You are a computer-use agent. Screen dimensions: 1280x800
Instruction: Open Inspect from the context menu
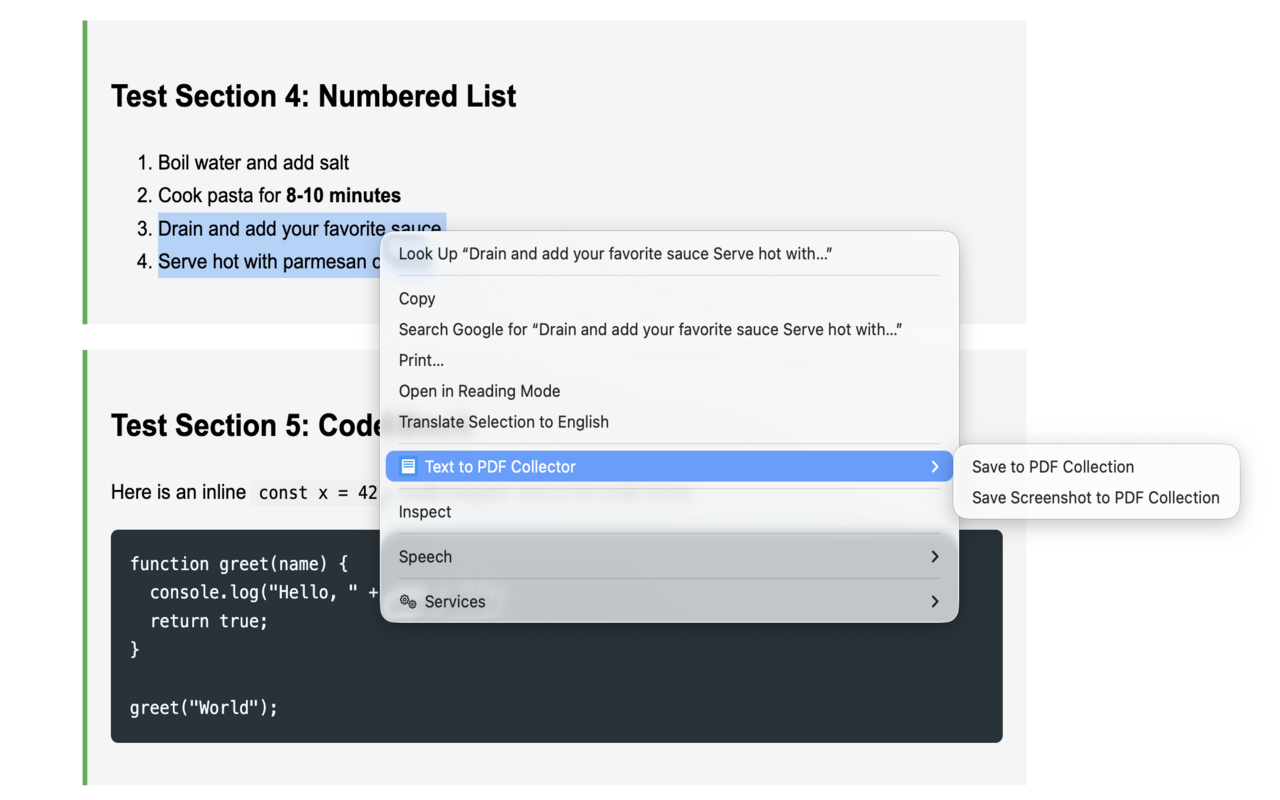pos(425,511)
